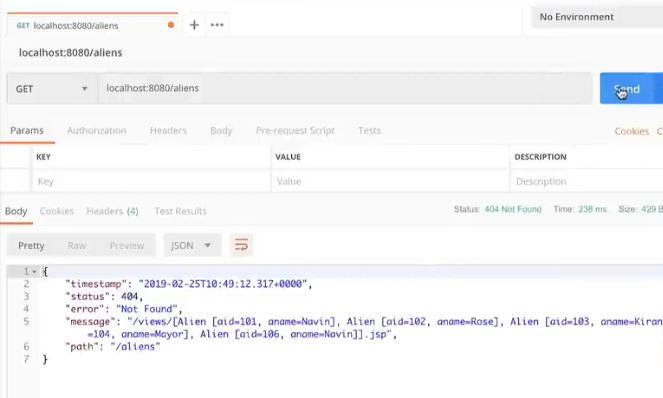663x398 pixels.
Task: Toggle line wrap icon in response viewer
Action: 241,245
